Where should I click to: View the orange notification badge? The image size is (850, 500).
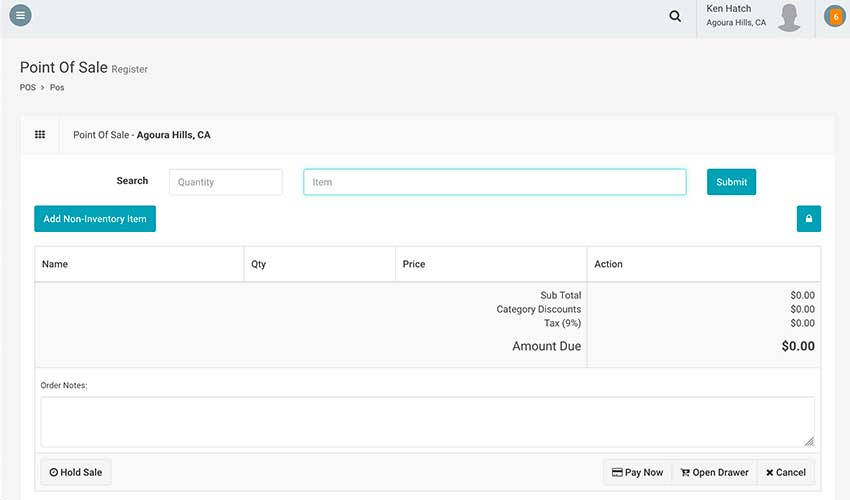(835, 17)
